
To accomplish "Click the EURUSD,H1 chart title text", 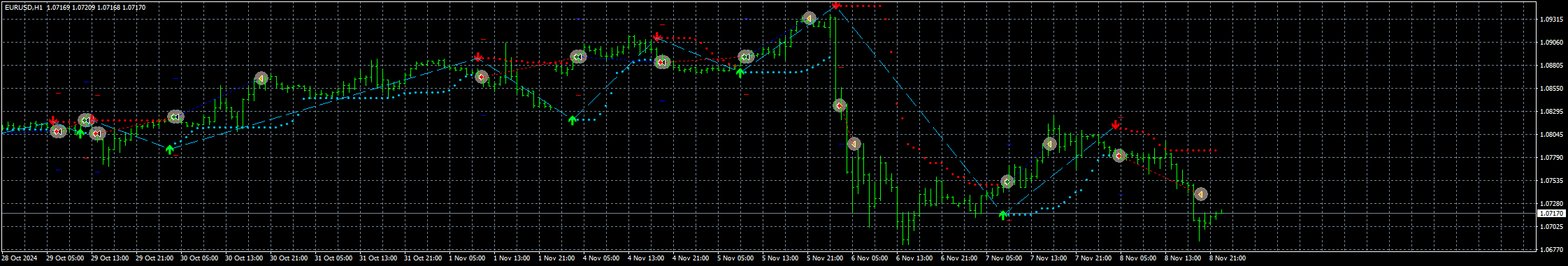I will point(23,7).
